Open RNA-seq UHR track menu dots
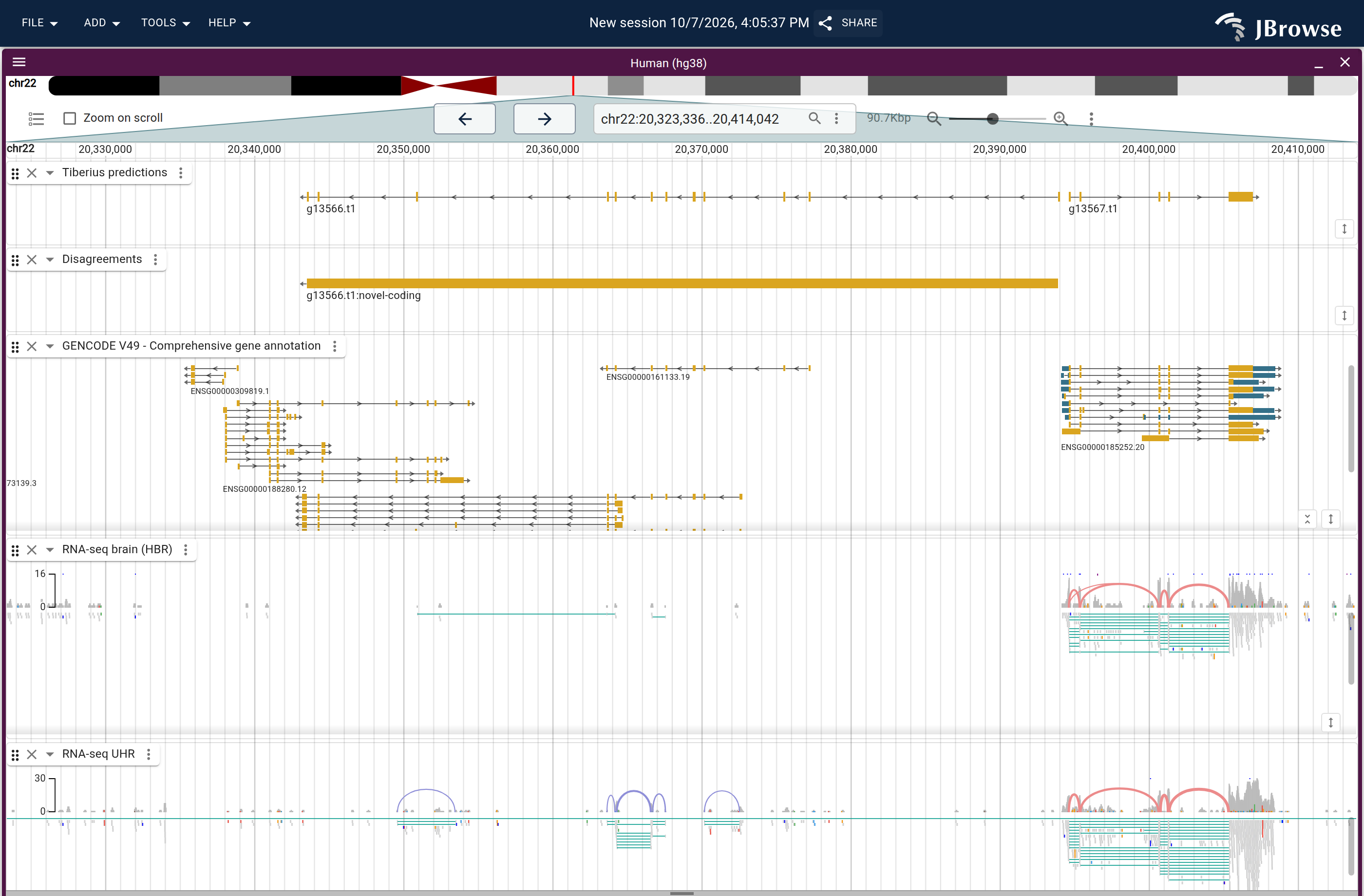Screen dimensions: 1364x896 click(x=149, y=755)
